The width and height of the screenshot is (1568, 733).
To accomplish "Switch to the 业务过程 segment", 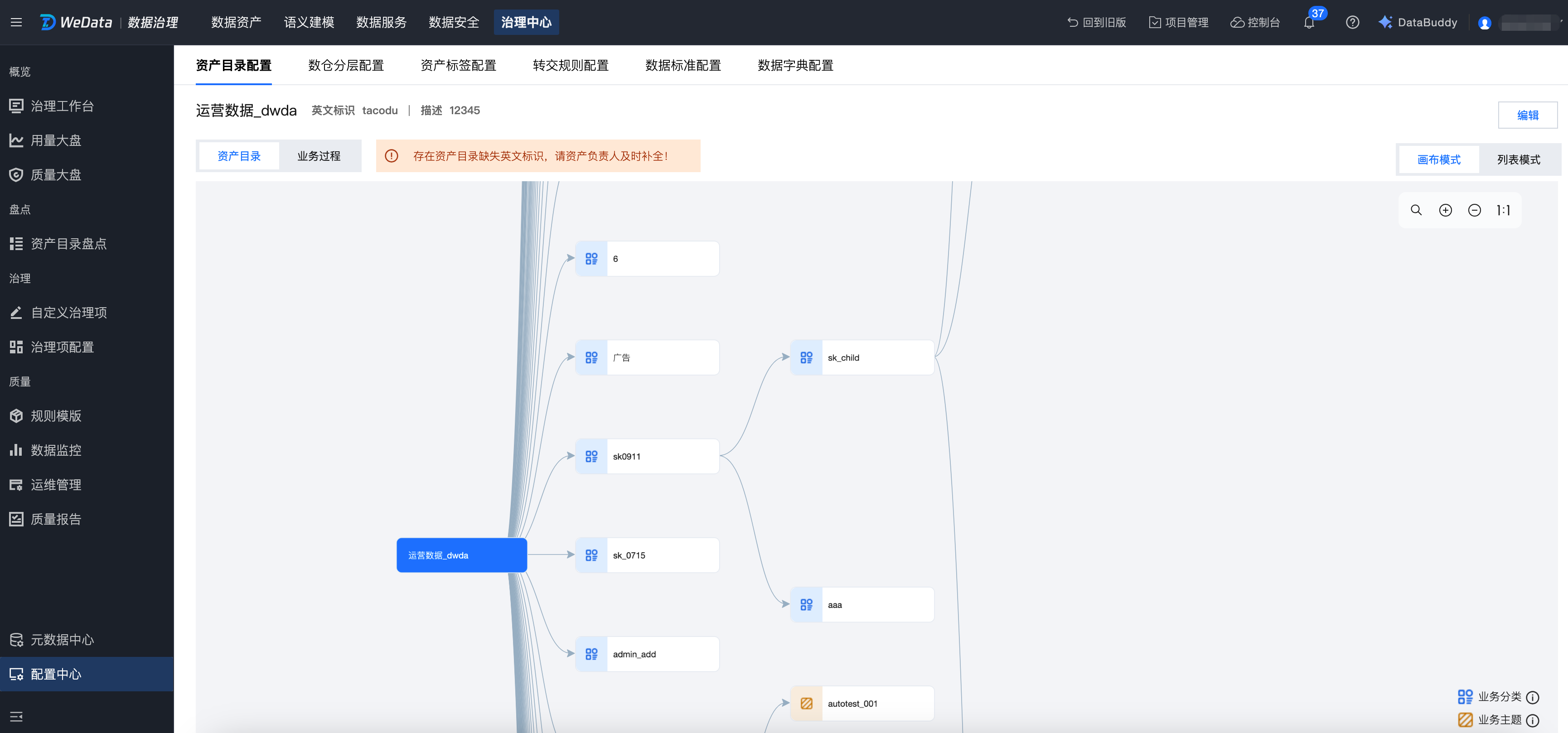I will pos(318,156).
